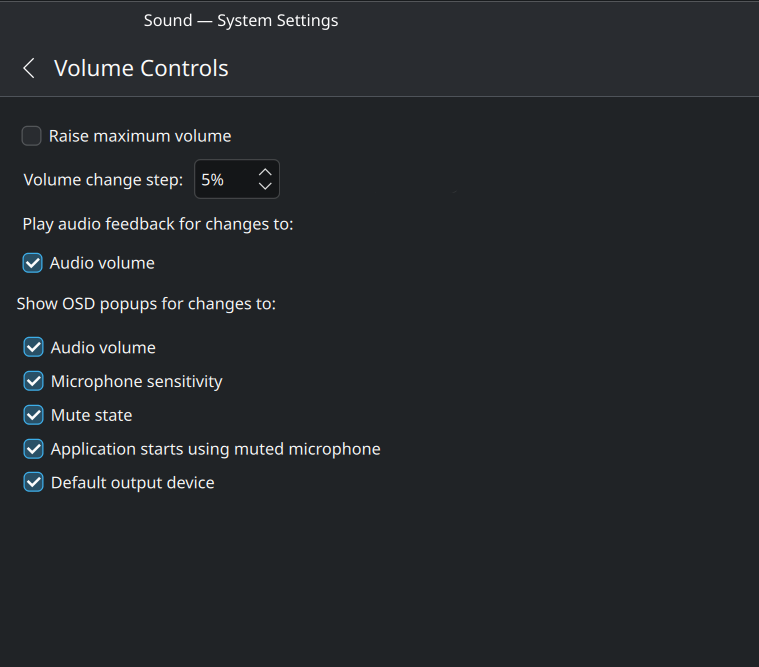This screenshot has width=759, height=667.
Task: Increase volume change step with up arrow
Action: pos(265,172)
